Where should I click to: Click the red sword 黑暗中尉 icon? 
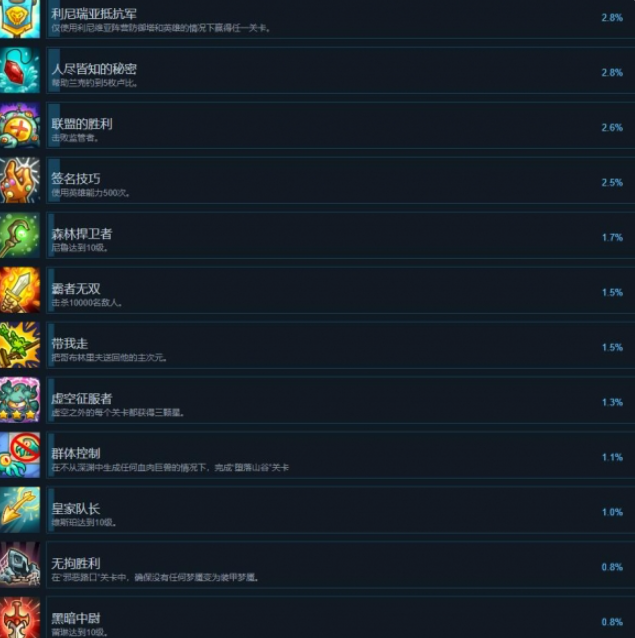click(20, 617)
